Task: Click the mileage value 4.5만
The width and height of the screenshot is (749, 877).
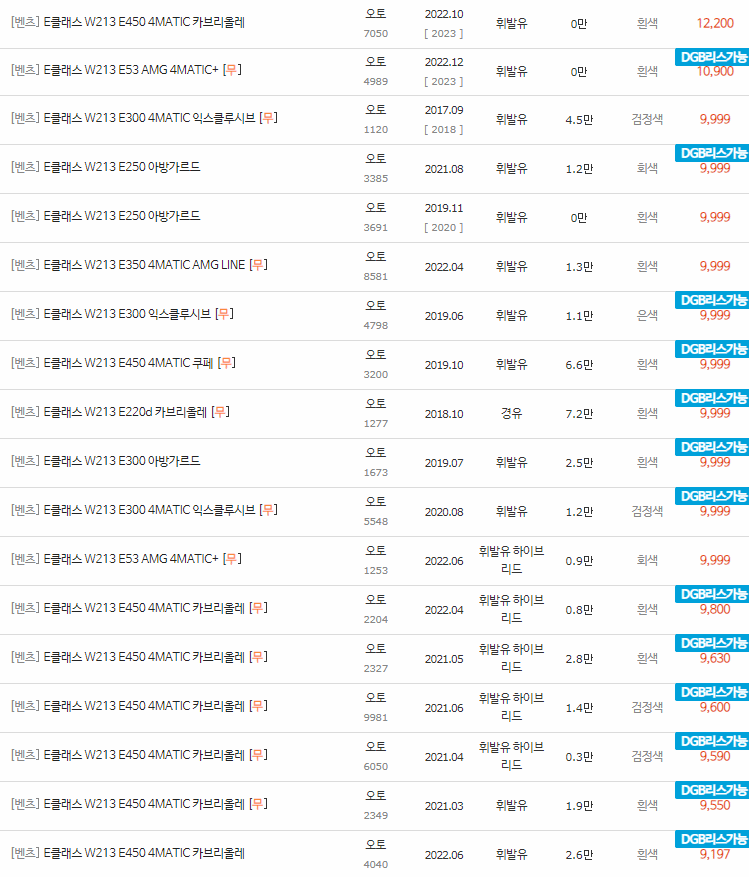Action: pos(579,120)
